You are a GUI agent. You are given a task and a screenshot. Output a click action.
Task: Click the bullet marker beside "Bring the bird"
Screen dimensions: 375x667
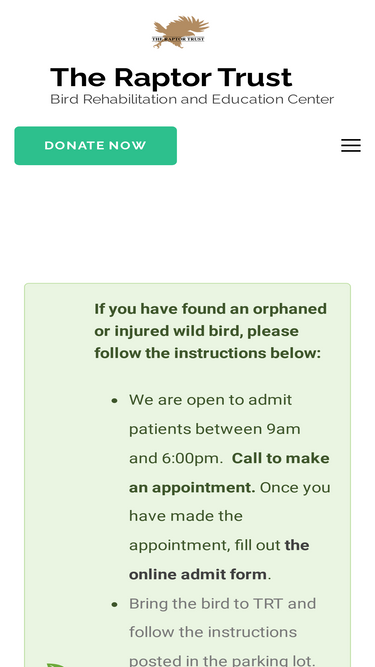coord(114,604)
